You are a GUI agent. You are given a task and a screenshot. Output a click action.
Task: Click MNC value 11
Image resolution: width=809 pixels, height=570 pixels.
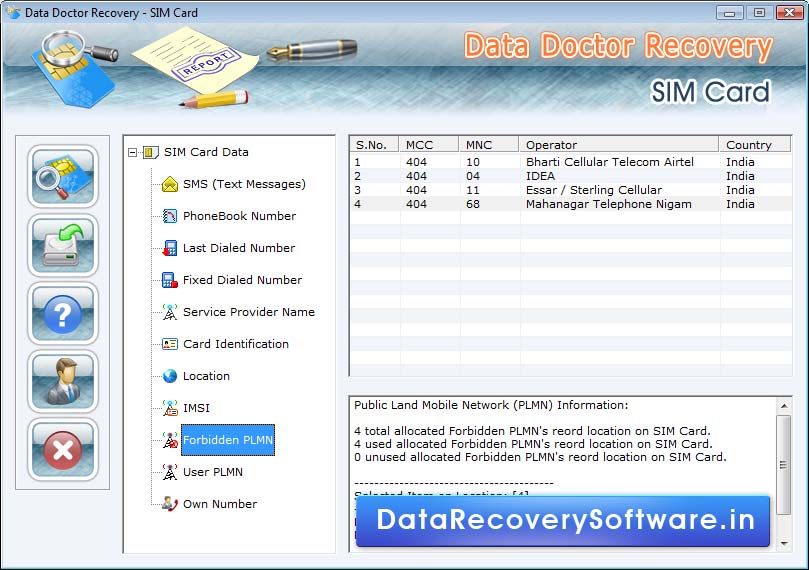coord(473,190)
